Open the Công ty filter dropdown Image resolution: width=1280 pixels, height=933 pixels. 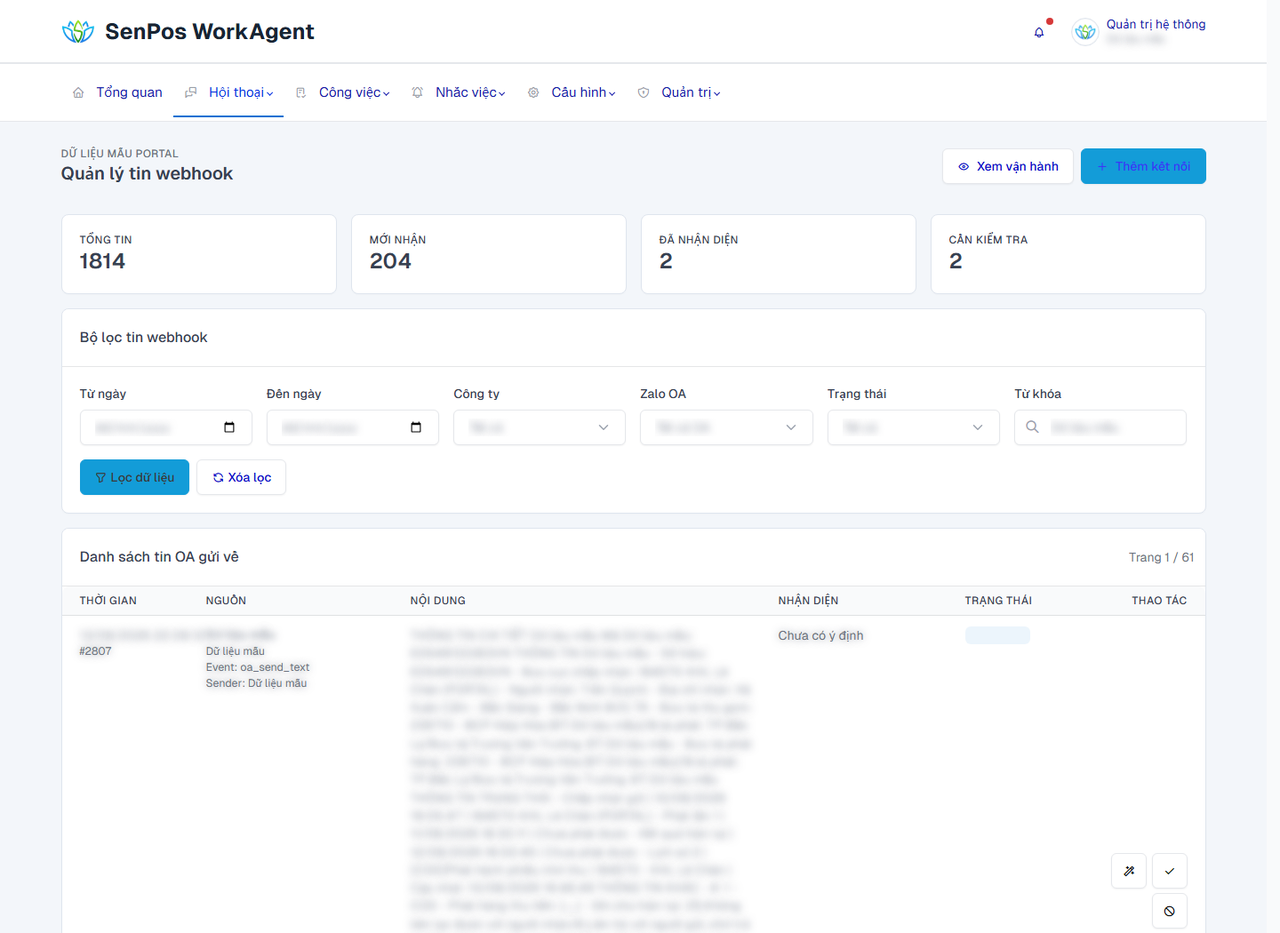click(x=539, y=428)
